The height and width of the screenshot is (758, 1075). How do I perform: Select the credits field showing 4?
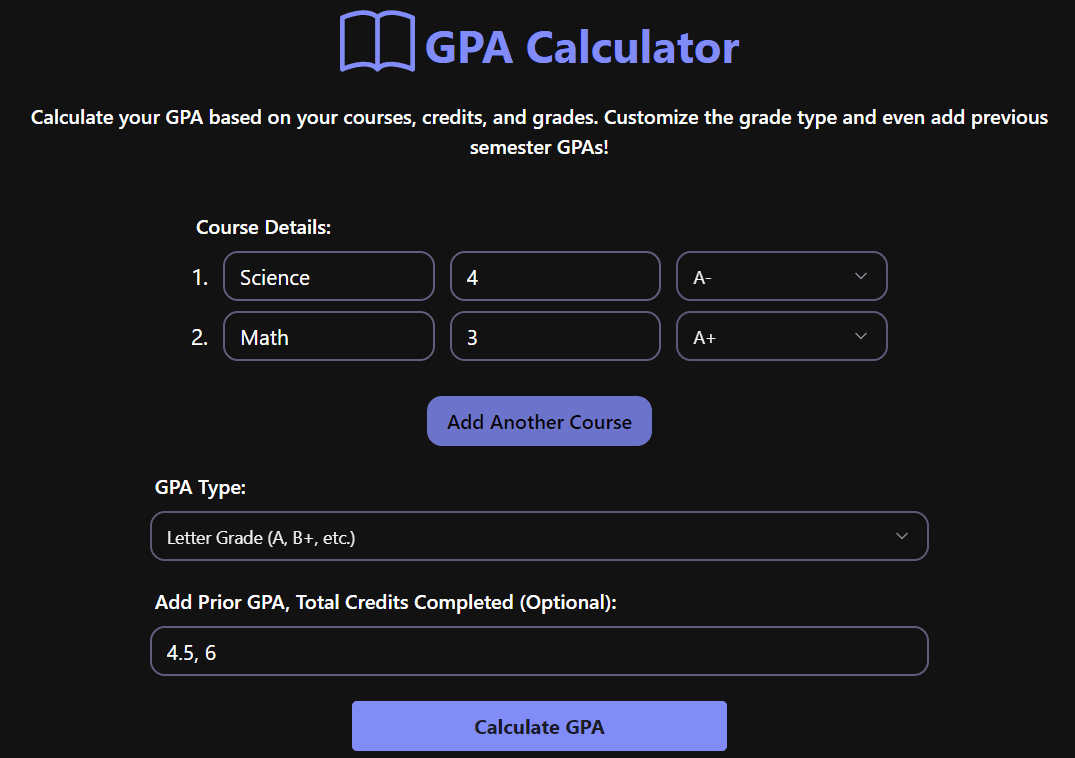coord(555,276)
